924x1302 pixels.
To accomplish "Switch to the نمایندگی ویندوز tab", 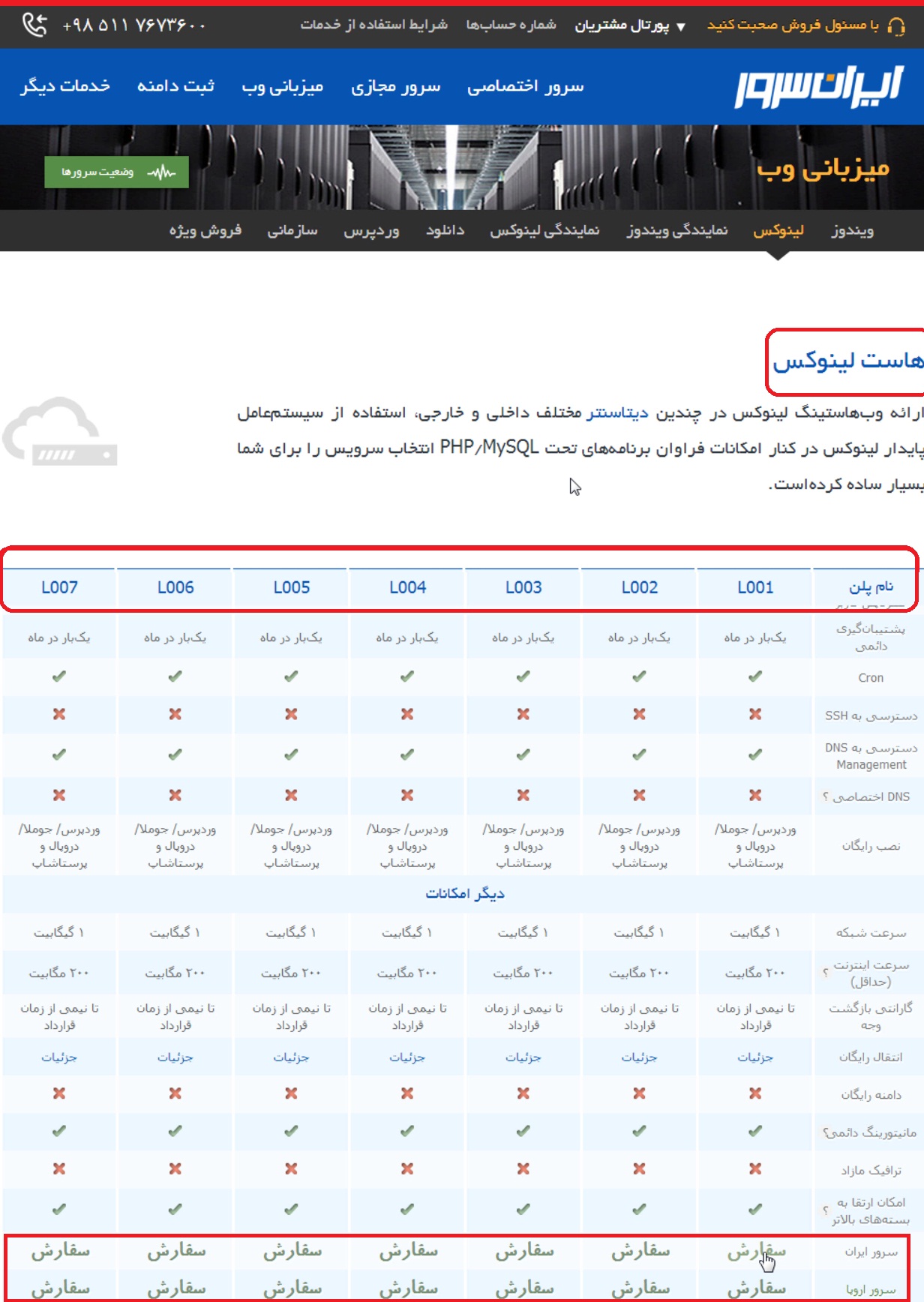I will tap(677, 230).
